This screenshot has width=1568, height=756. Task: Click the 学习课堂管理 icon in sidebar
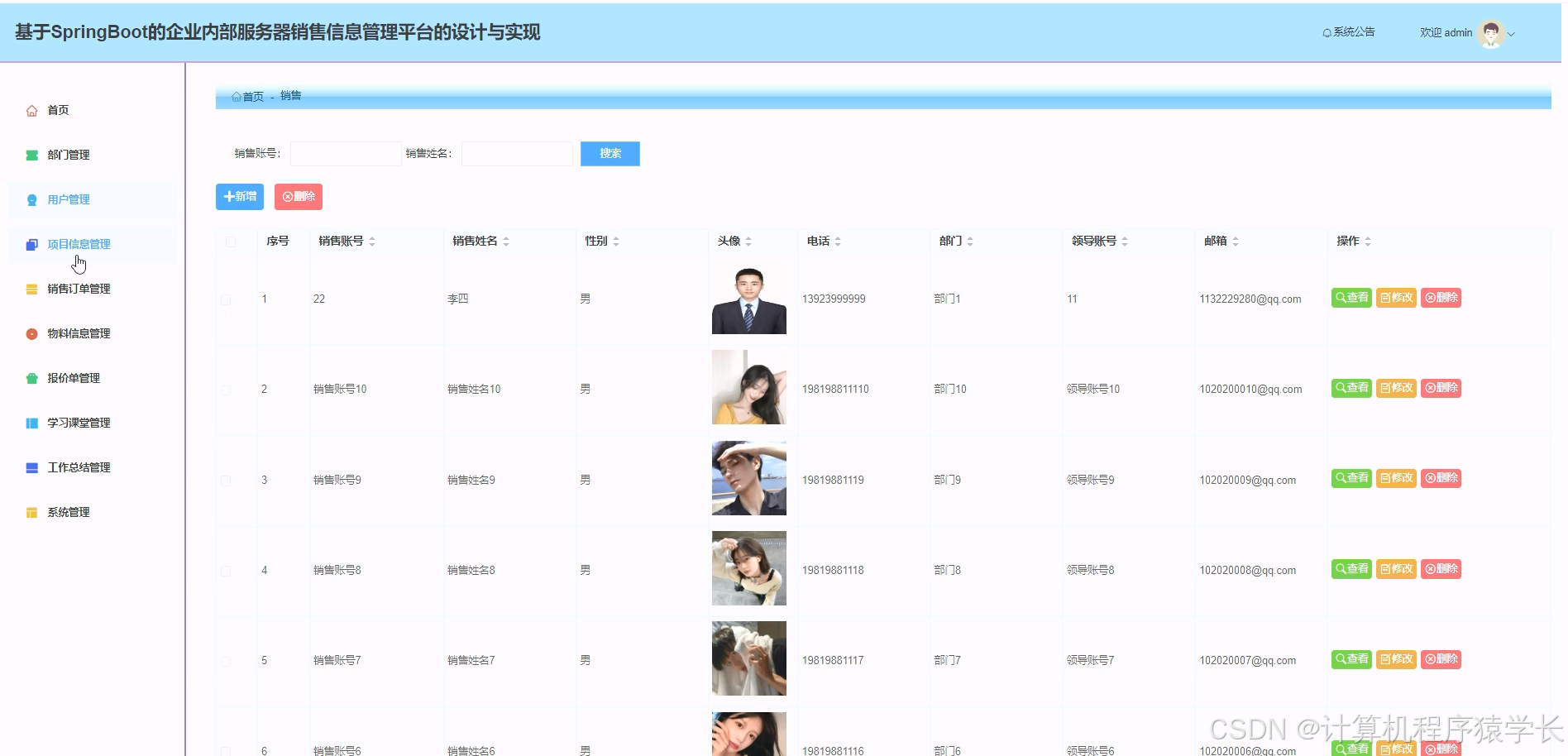[31, 423]
